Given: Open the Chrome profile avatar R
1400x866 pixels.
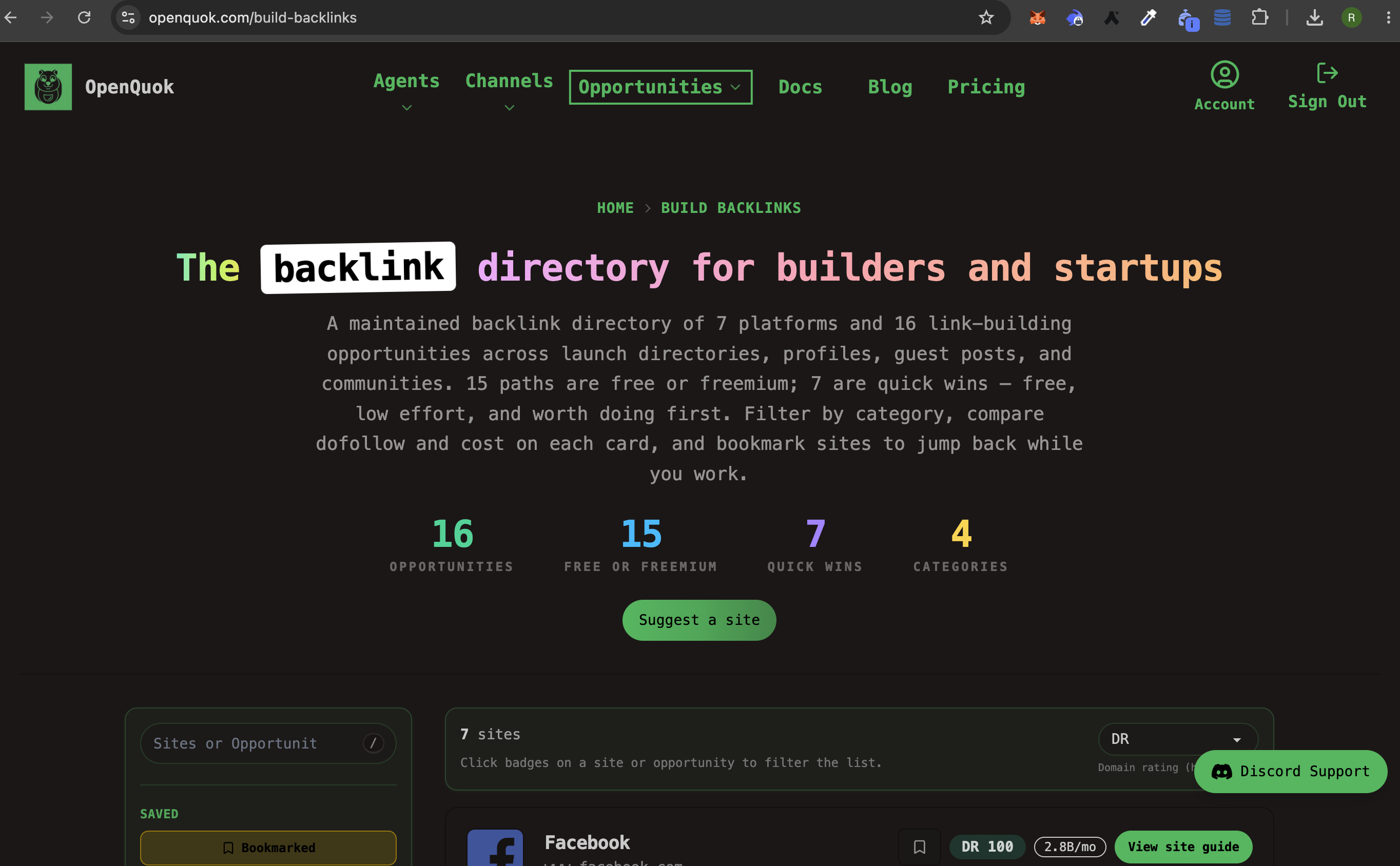Looking at the screenshot, I should tap(1351, 18).
